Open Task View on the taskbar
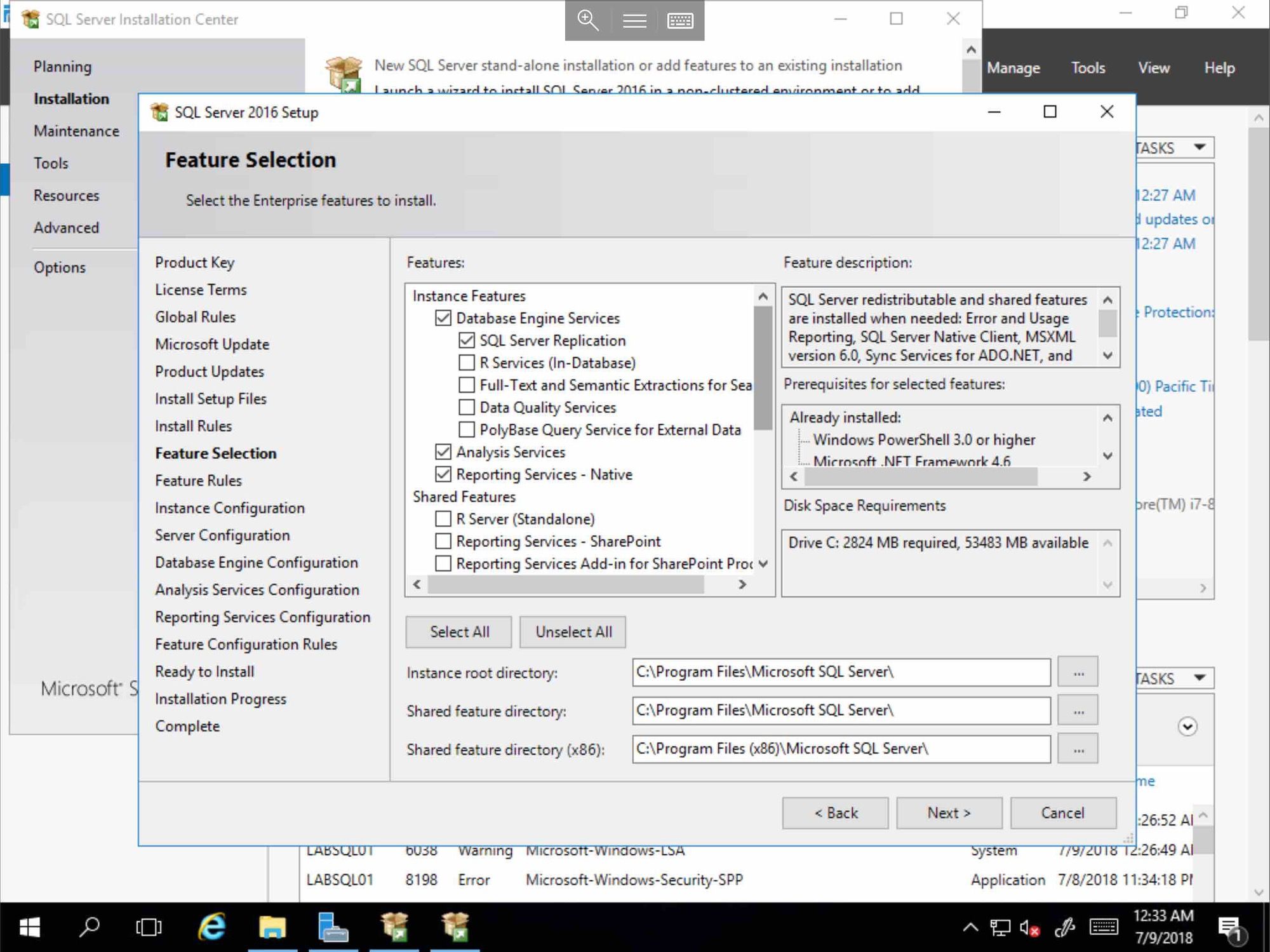The height and width of the screenshot is (952, 1270). coord(149,927)
